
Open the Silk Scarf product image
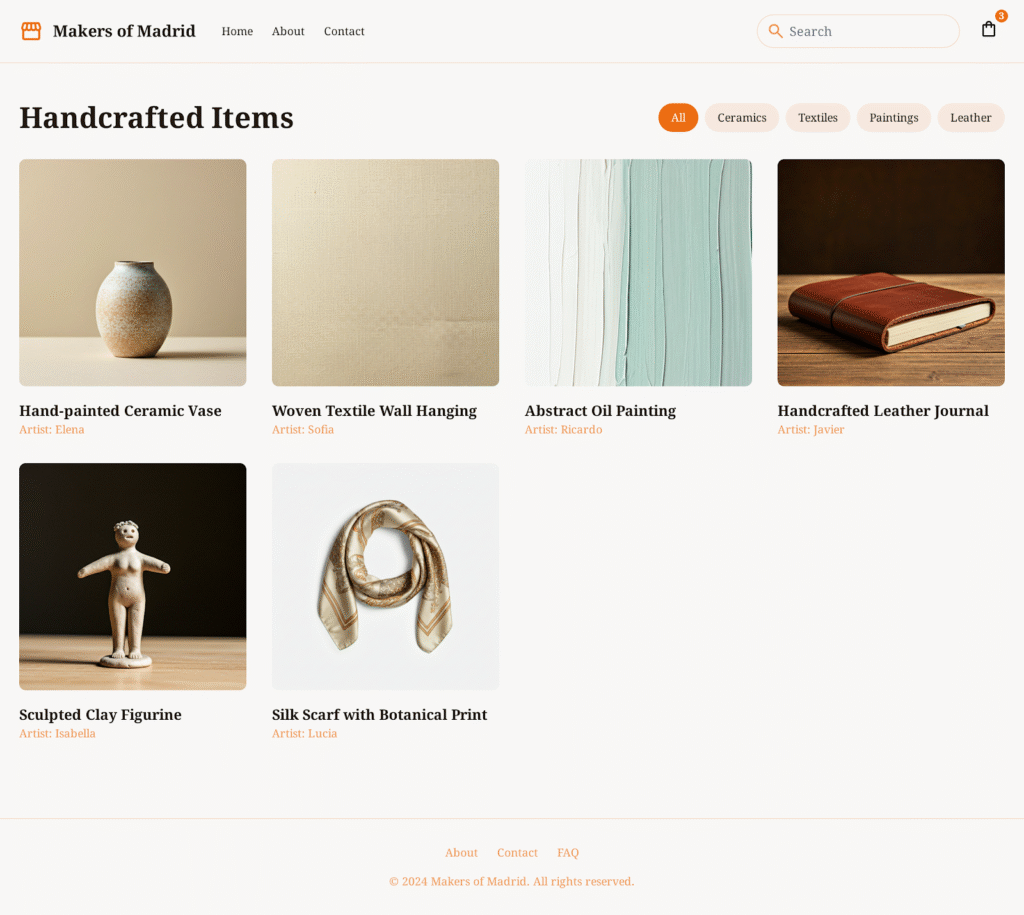point(385,576)
